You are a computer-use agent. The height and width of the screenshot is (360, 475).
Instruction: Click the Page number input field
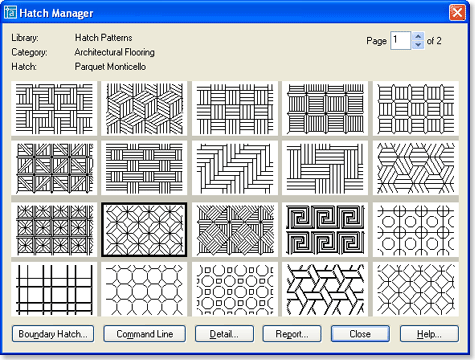coord(401,41)
